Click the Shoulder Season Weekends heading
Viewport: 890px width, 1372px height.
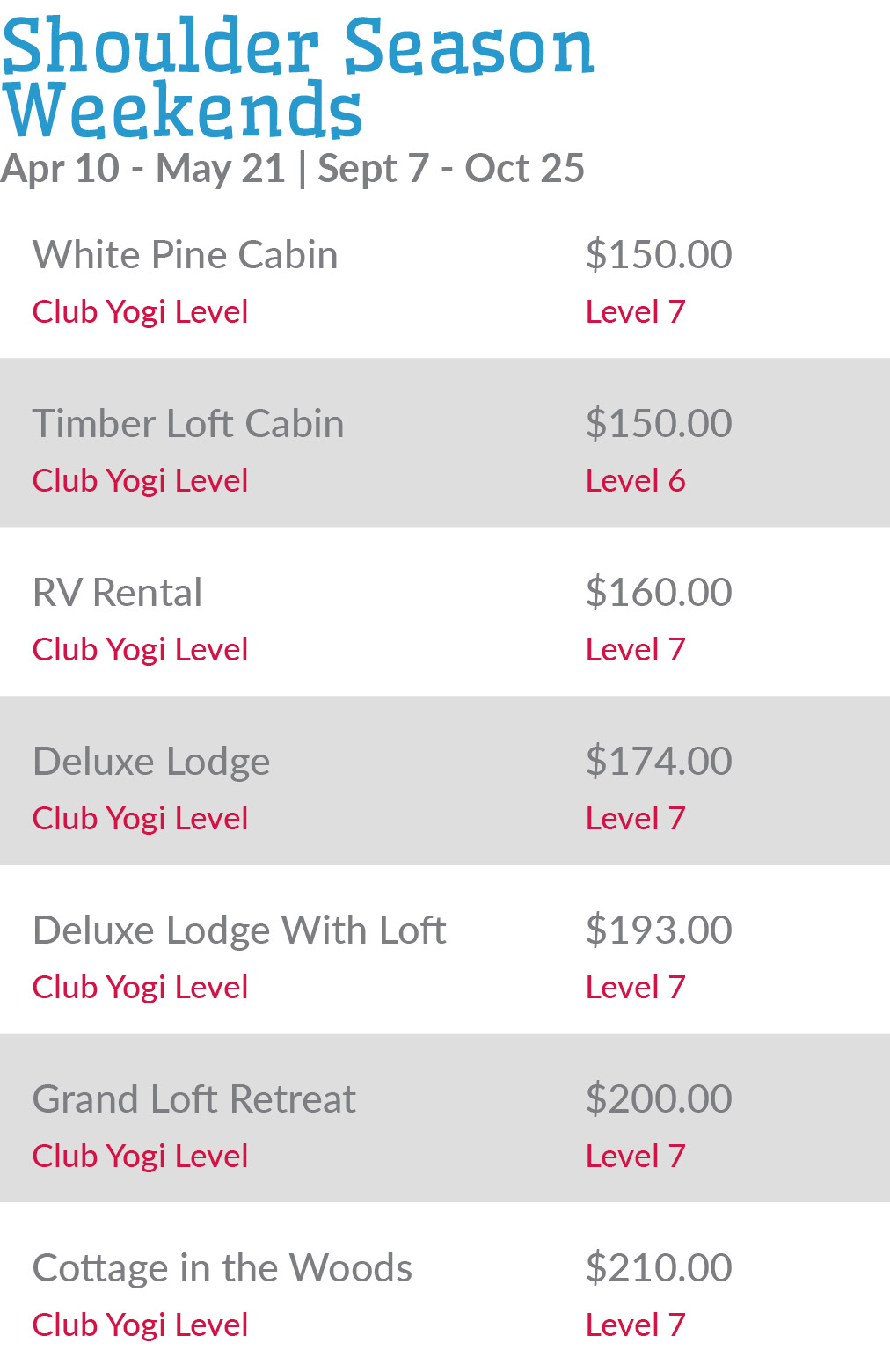click(x=297, y=77)
